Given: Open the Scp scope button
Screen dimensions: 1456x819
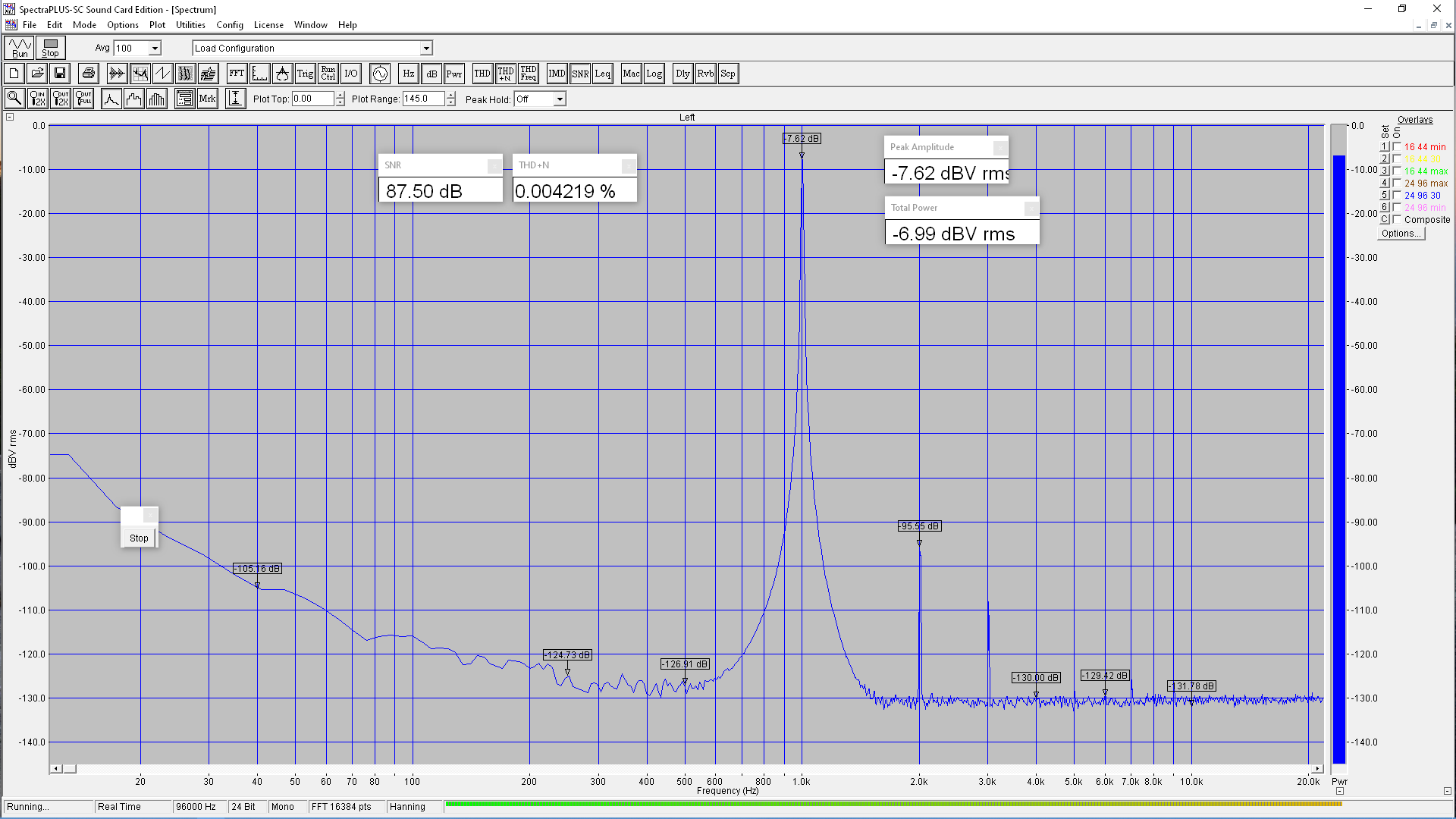Looking at the screenshot, I should pyautogui.click(x=728, y=74).
